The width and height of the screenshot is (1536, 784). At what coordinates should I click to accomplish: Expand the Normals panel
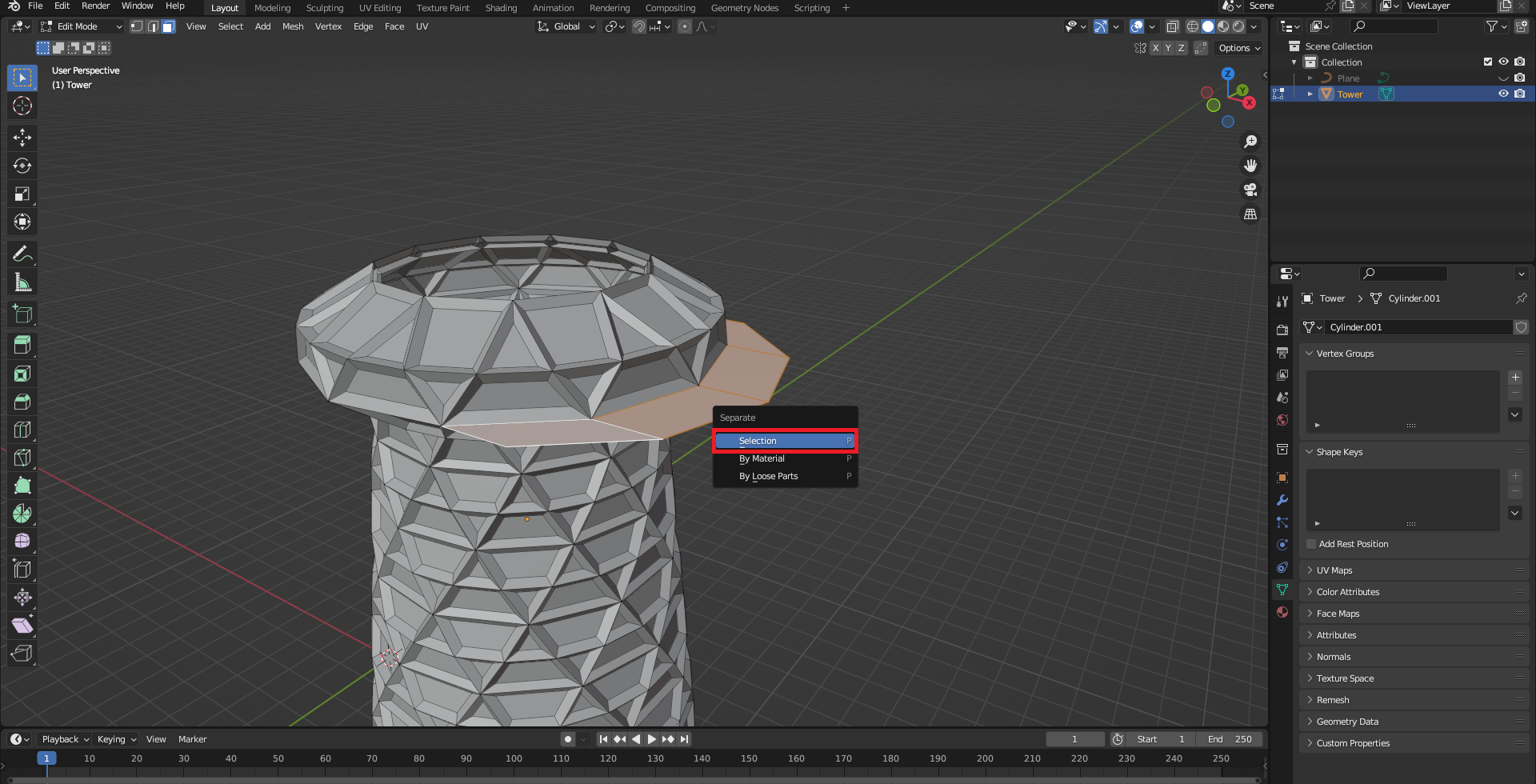pos(1414,657)
